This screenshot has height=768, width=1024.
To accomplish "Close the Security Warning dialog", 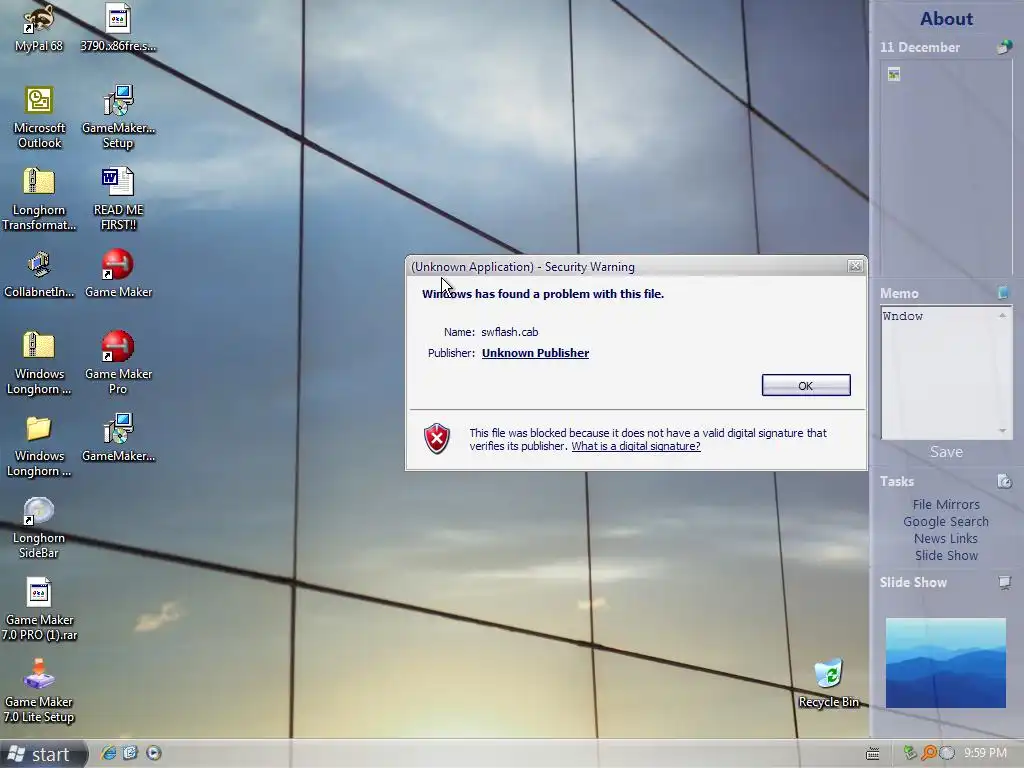I will pos(855,266).
